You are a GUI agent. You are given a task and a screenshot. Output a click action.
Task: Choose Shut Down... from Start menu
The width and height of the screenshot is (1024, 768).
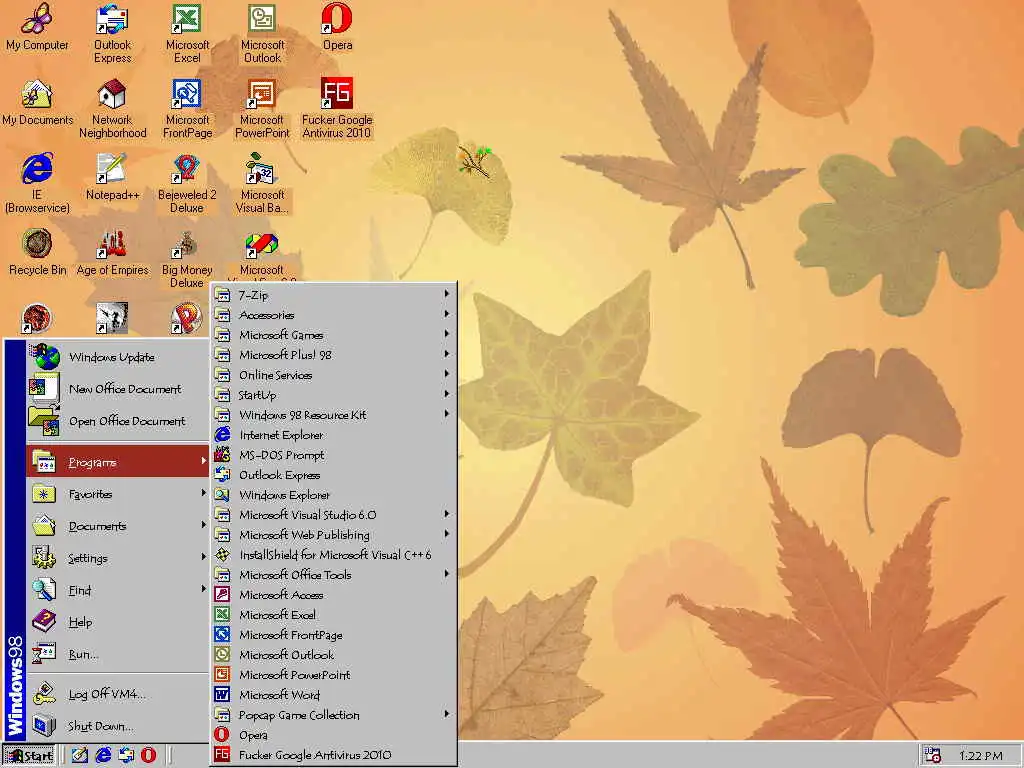(x=118, y=726)
